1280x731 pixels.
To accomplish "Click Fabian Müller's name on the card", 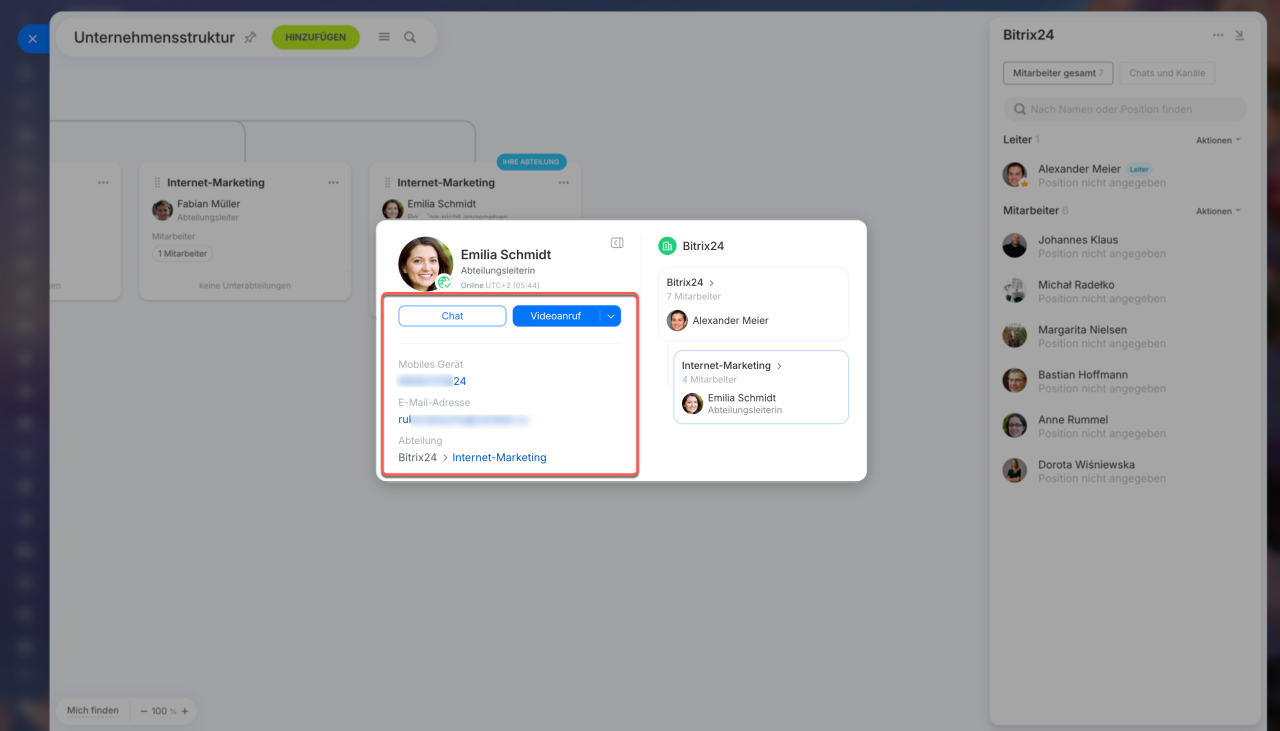I will [x=209, y=204].
